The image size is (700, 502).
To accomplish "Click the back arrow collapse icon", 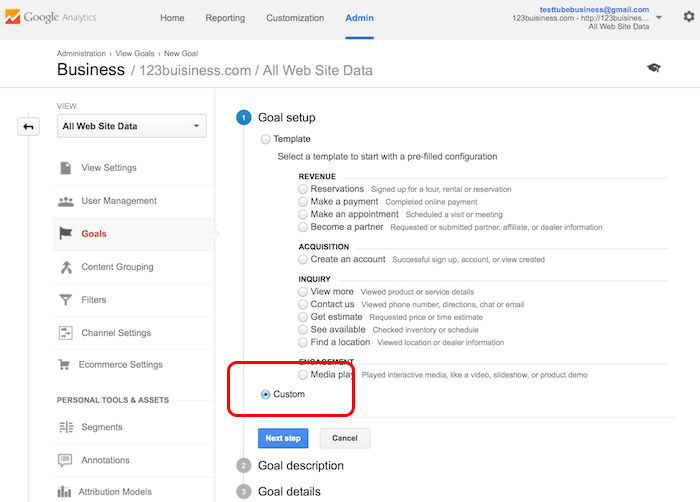I will point(28,127).
